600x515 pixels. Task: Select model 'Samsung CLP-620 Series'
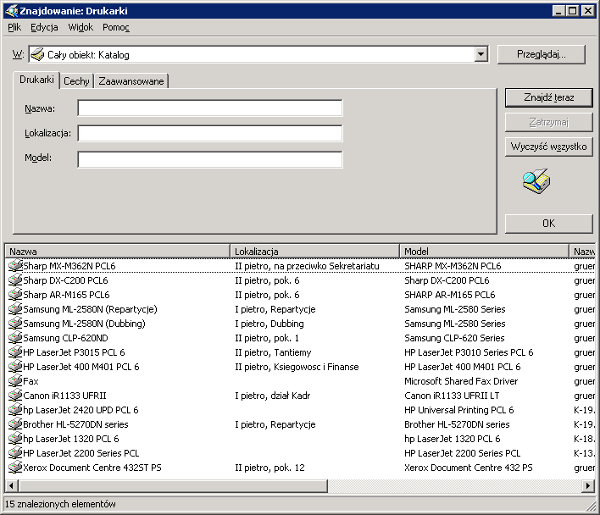click(x=454, y=338)
